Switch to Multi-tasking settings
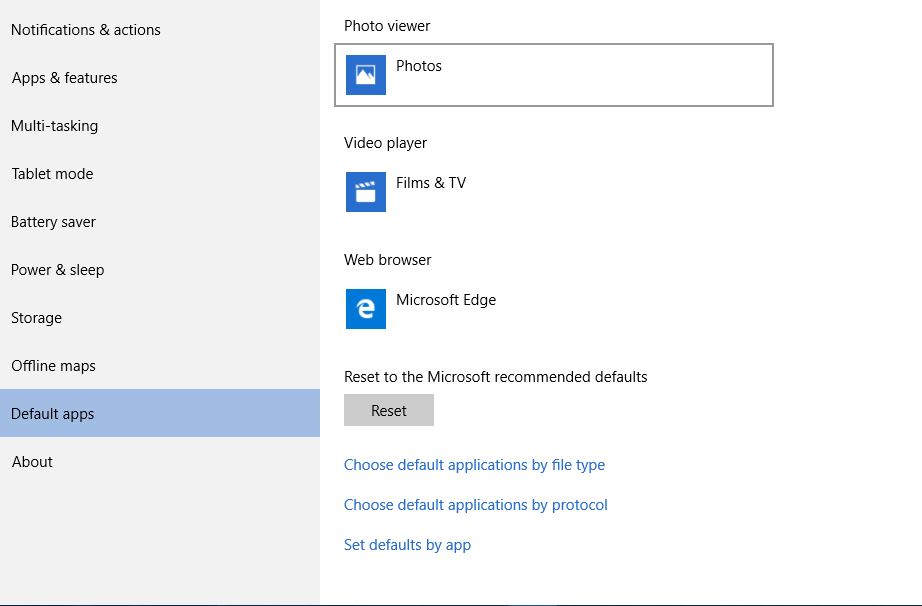Screen dimensions: 922x606 tap(54, 126)
